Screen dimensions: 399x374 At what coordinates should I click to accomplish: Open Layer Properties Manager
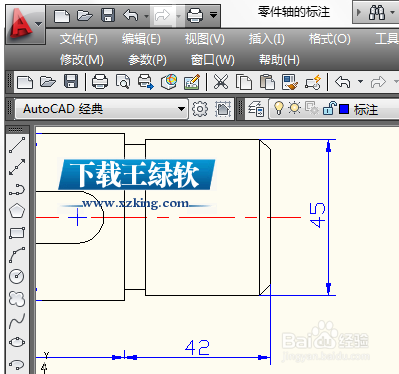256,109
